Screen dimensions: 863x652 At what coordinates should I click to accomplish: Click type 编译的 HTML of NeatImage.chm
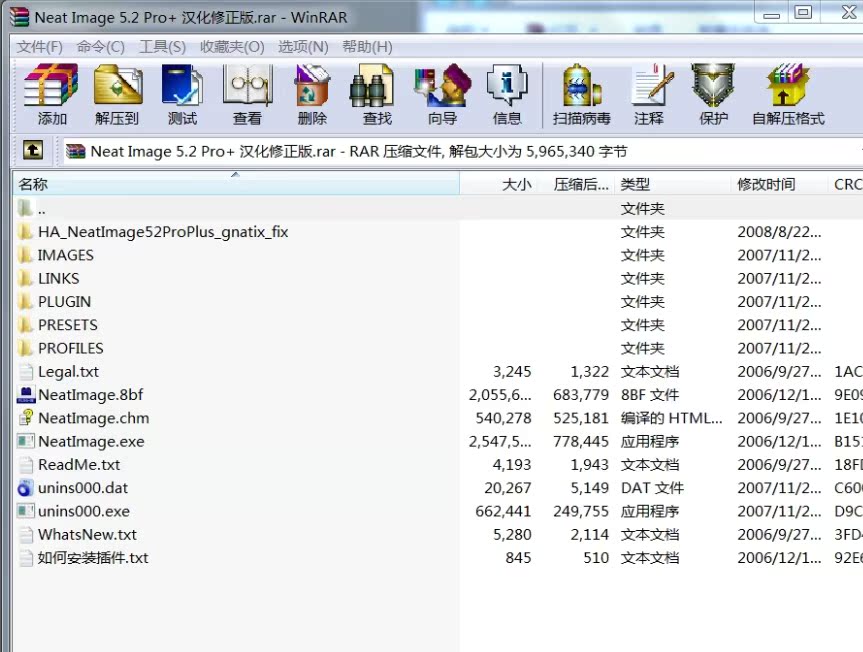671,418
